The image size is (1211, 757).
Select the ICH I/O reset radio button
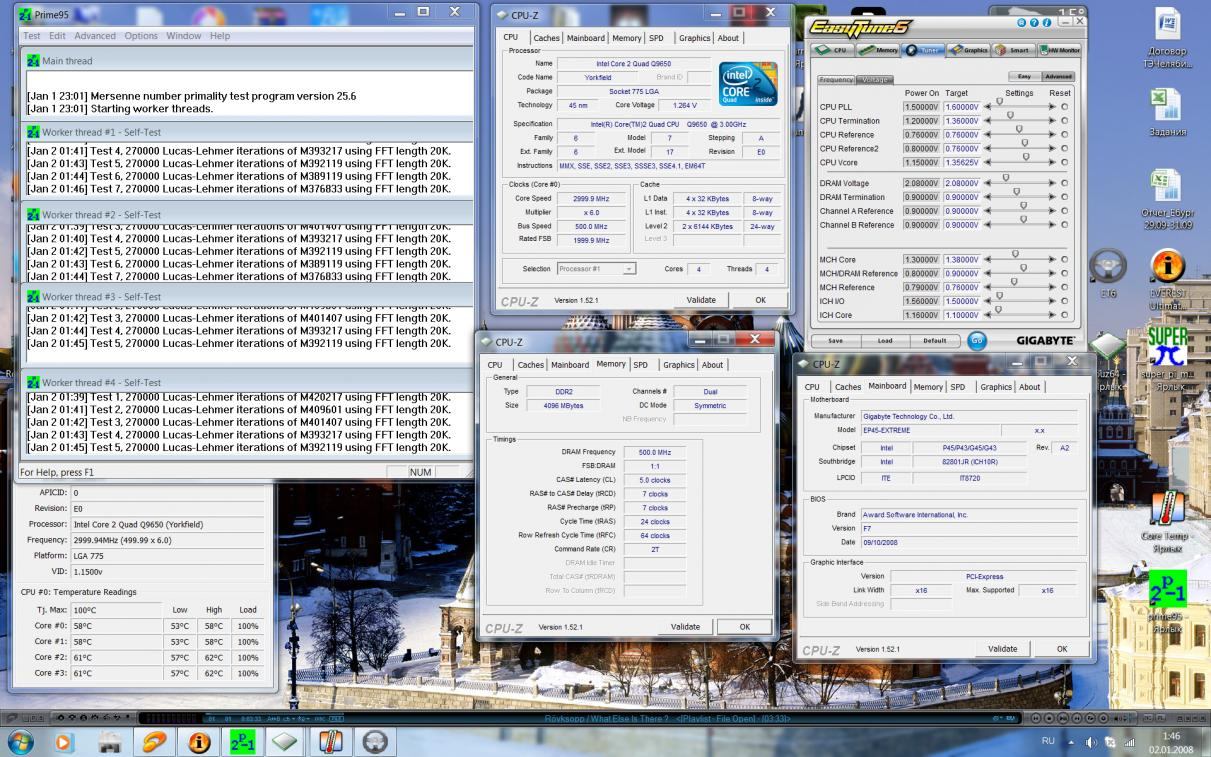1064,301
